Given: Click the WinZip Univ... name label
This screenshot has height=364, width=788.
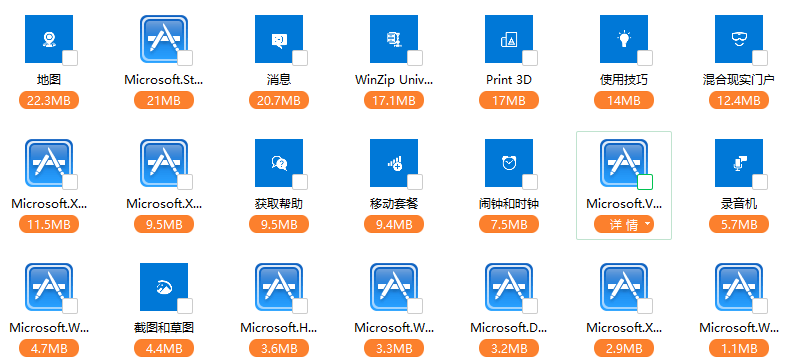Looking at the screenshot, I should (x=394, y=79).
